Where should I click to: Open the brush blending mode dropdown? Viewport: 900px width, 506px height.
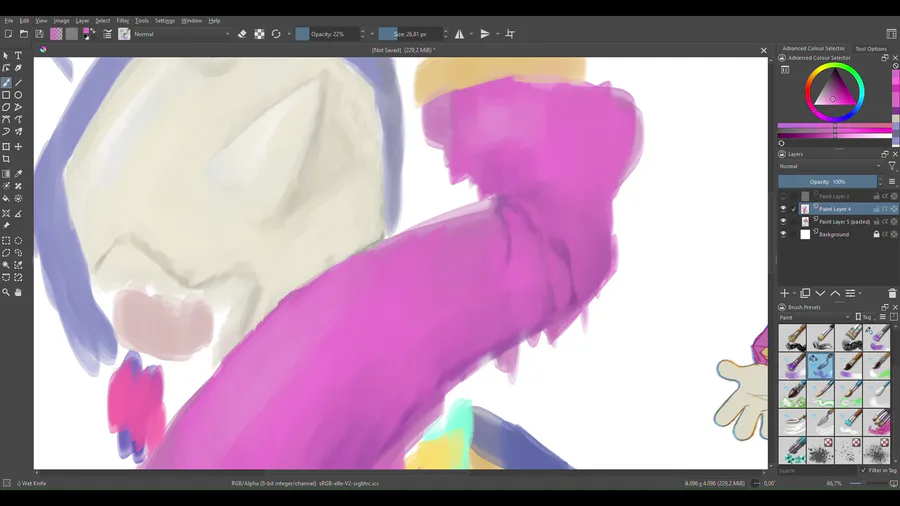(x=181, y=34)
